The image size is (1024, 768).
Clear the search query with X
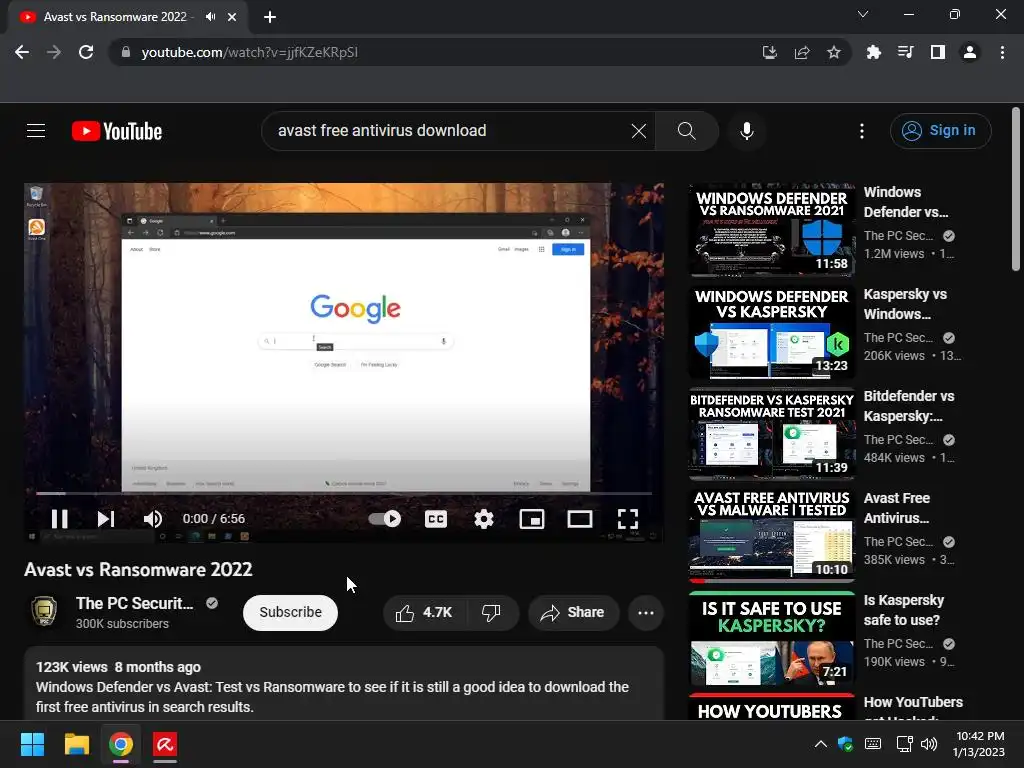[639, 131]
